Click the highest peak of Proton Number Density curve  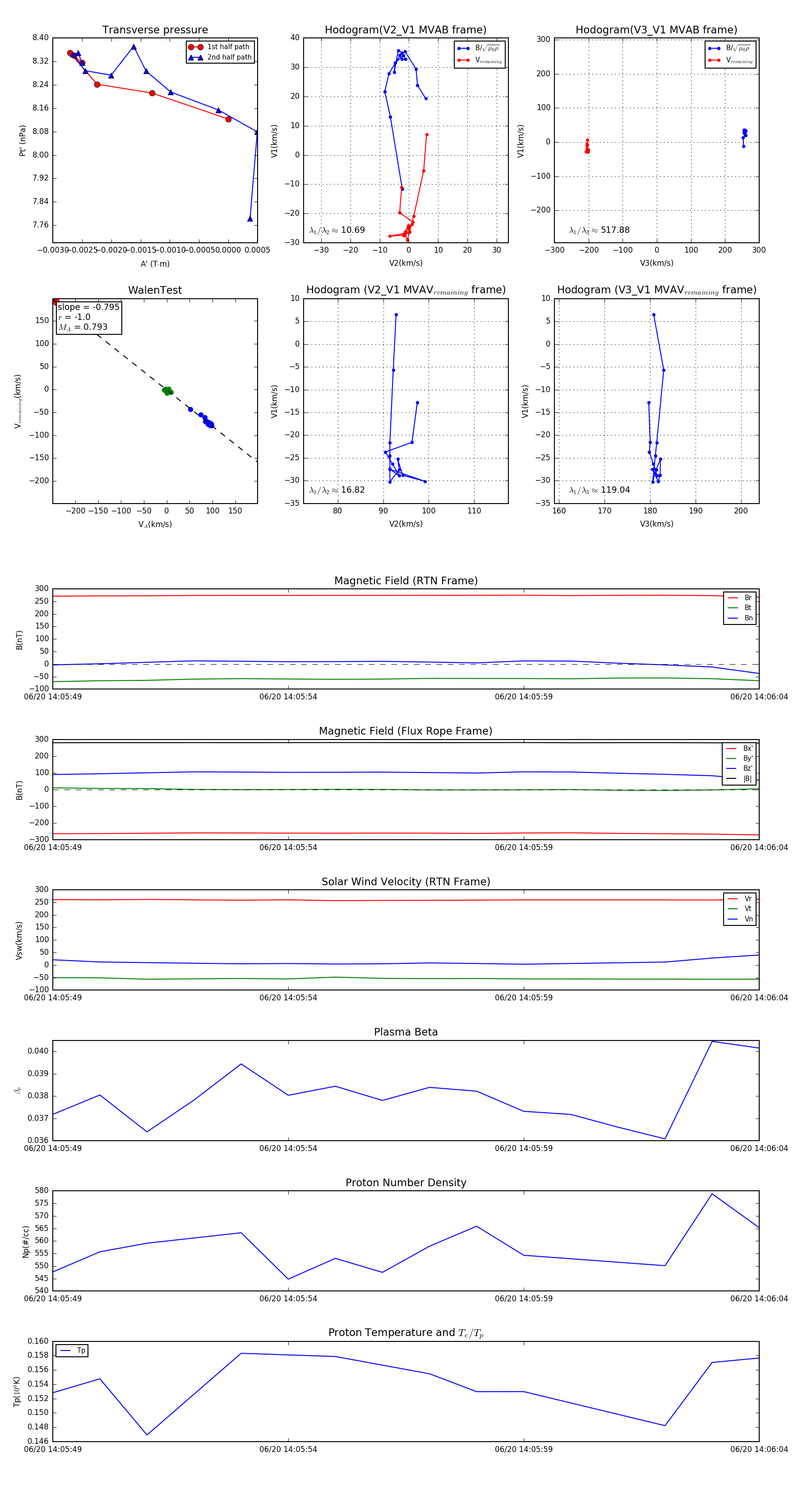click(x=711, y=1194)
